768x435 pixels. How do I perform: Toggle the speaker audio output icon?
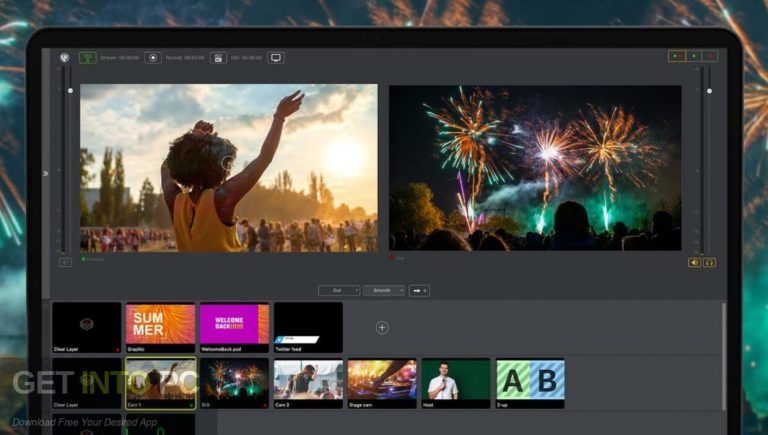click(695, 263)
